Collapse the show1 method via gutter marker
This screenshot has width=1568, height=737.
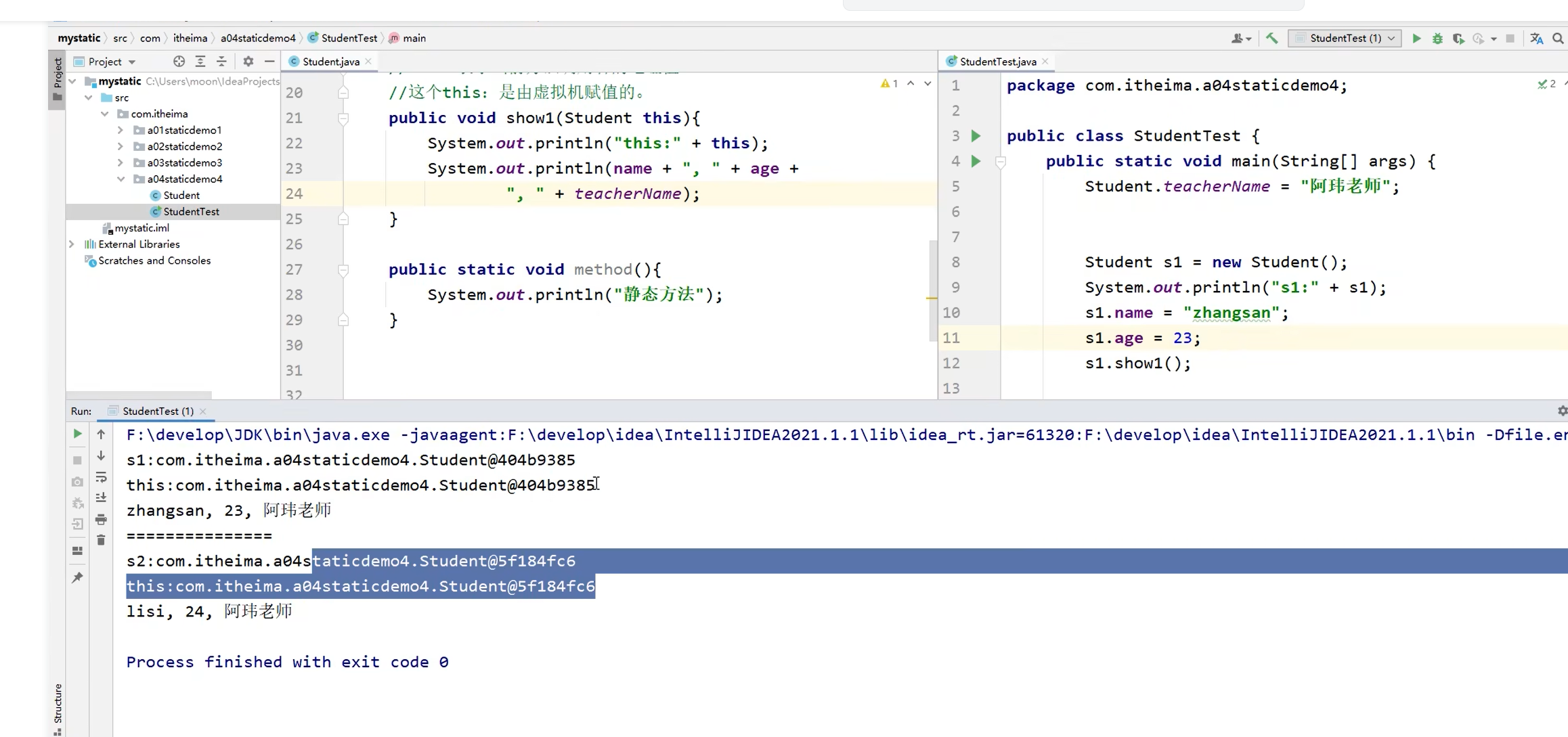pos(343,118)
